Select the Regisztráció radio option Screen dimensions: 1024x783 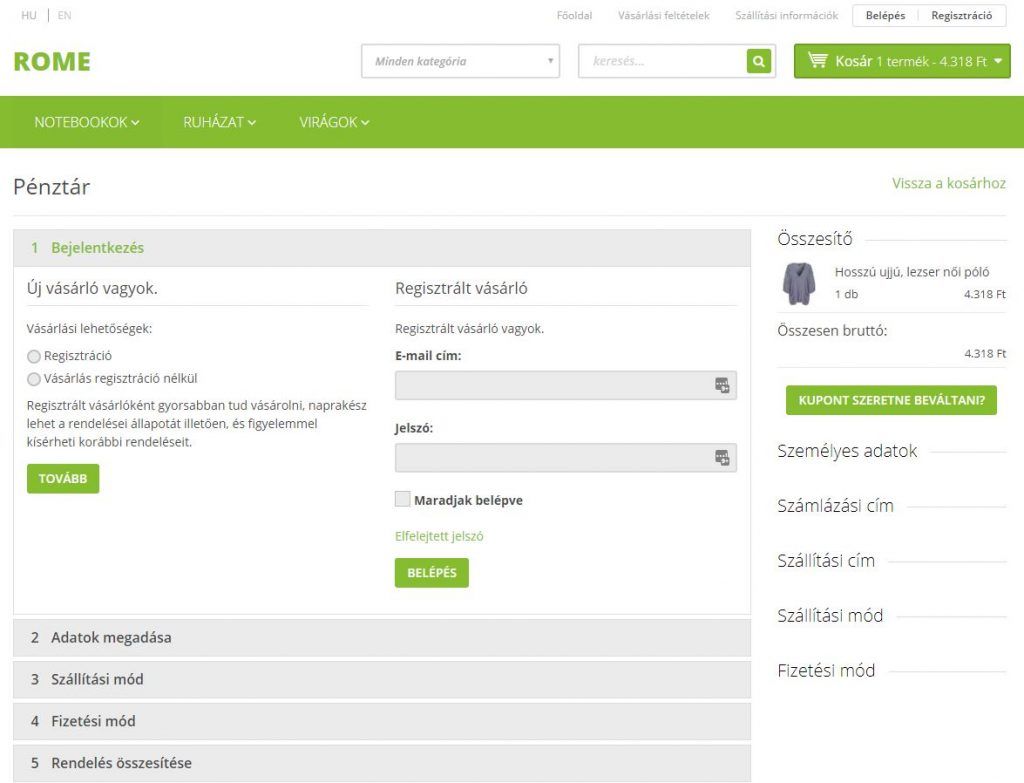(34, 356)
